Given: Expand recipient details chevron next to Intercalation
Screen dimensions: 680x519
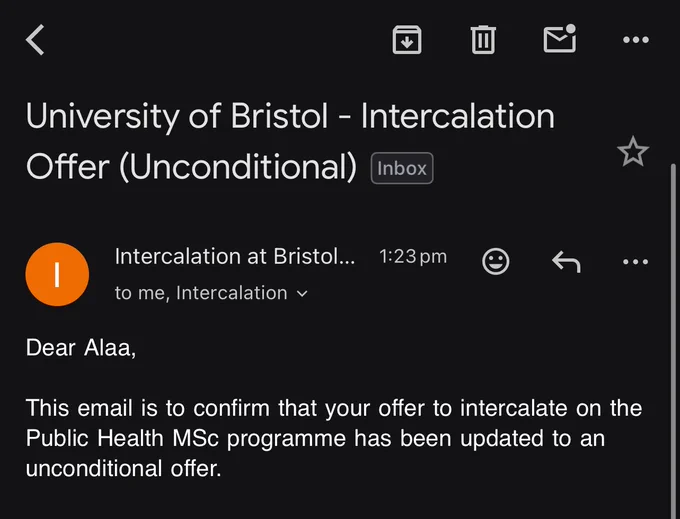Looking at the screenshot, I should point(302,294).
